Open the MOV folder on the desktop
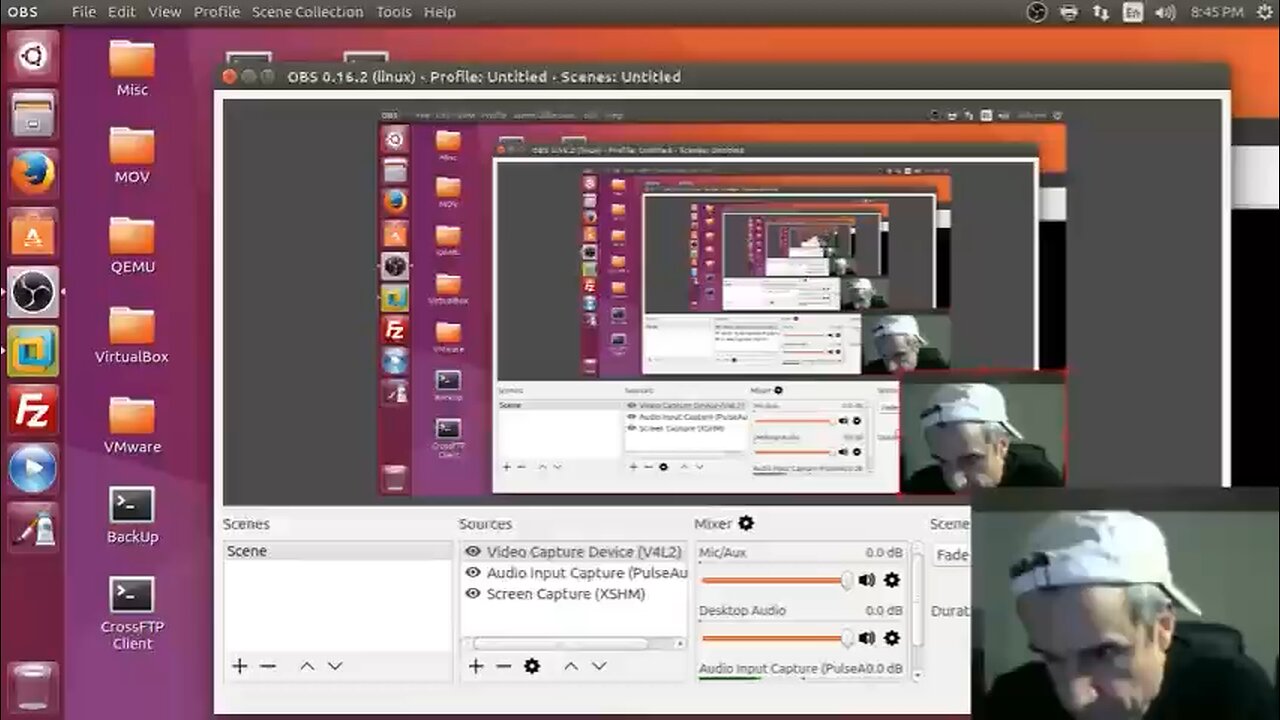1280x720 pixels. pos(132,158)
